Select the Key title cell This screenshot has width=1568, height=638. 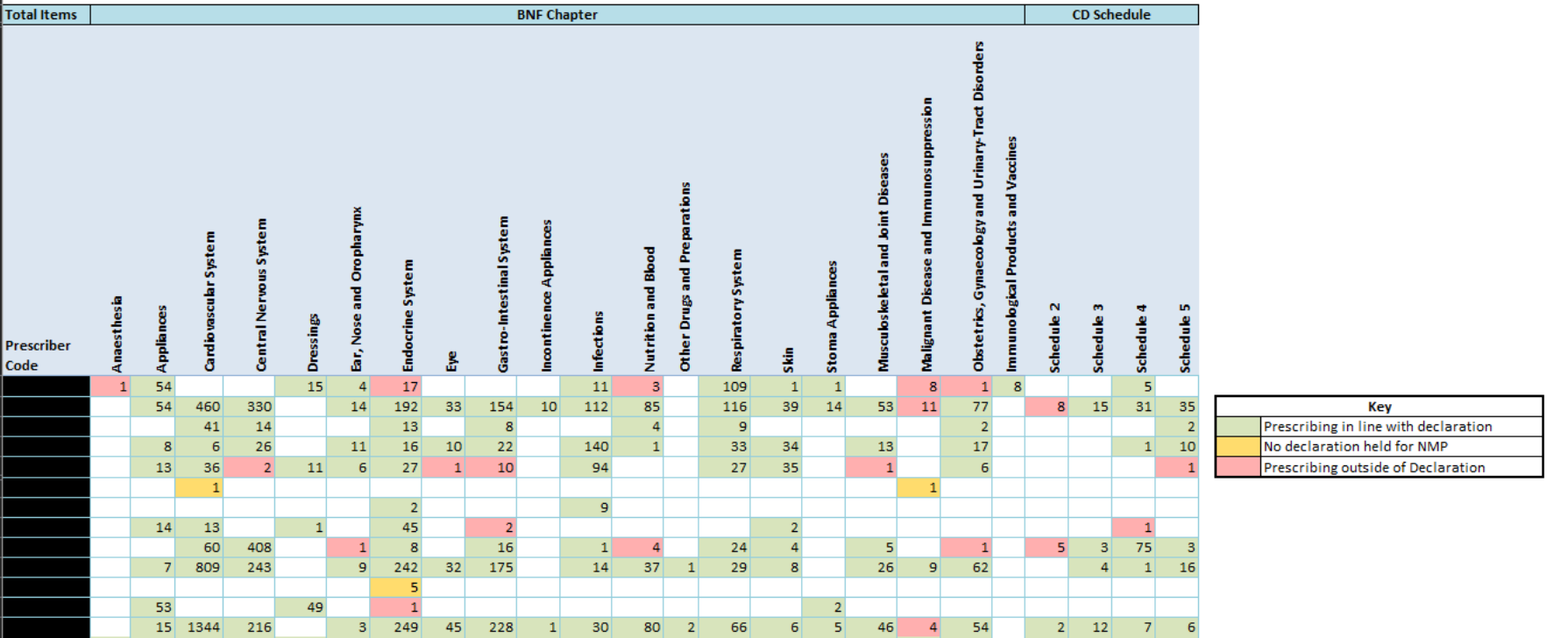click(1379, 406)
